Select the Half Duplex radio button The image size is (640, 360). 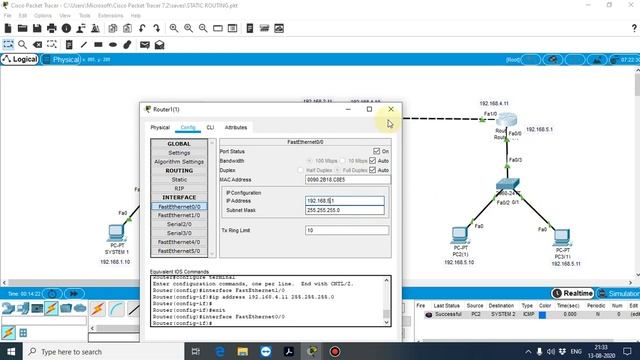point(301,170)
